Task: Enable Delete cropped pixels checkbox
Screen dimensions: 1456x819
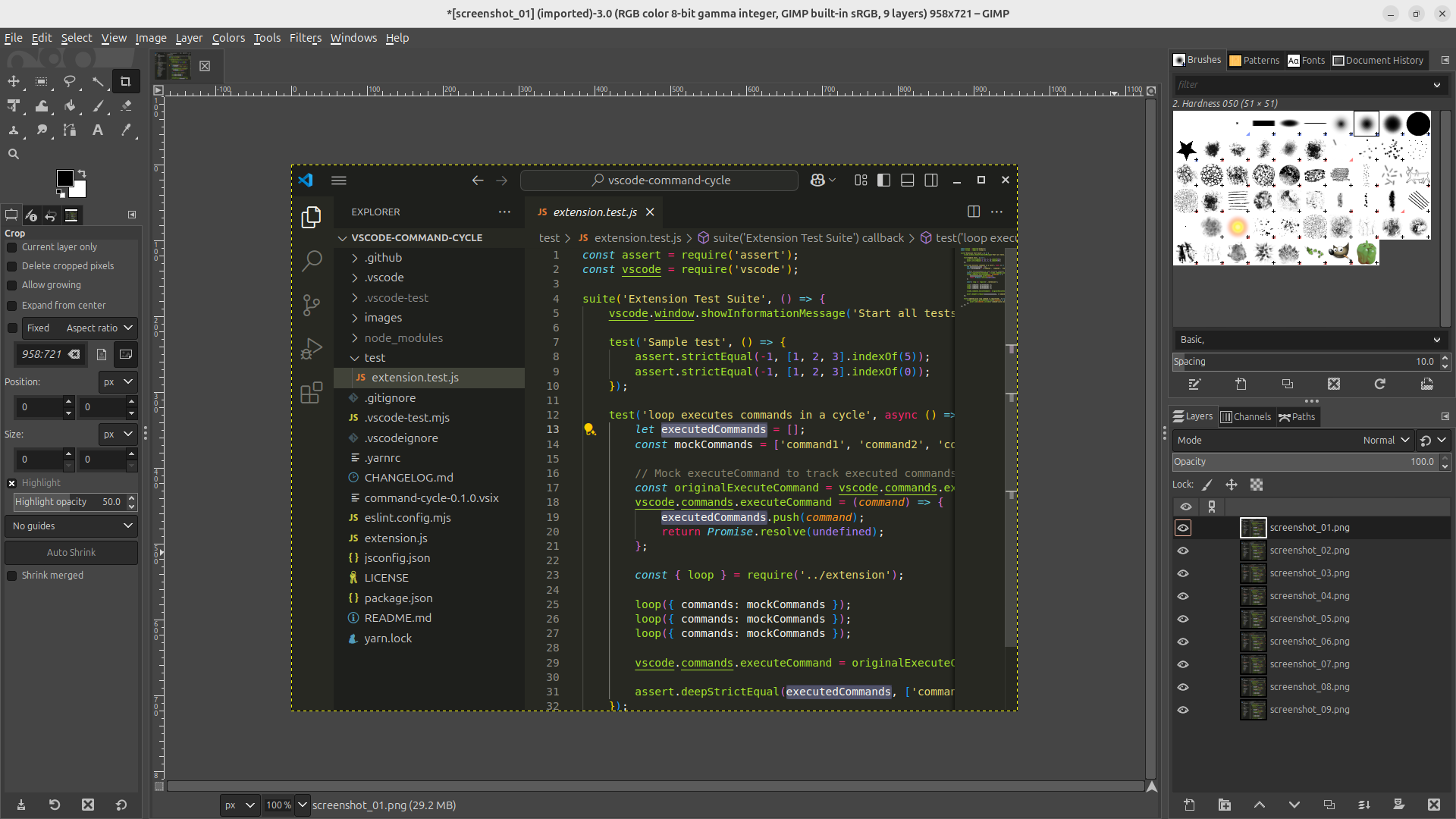Action: (x=12, y=266)
